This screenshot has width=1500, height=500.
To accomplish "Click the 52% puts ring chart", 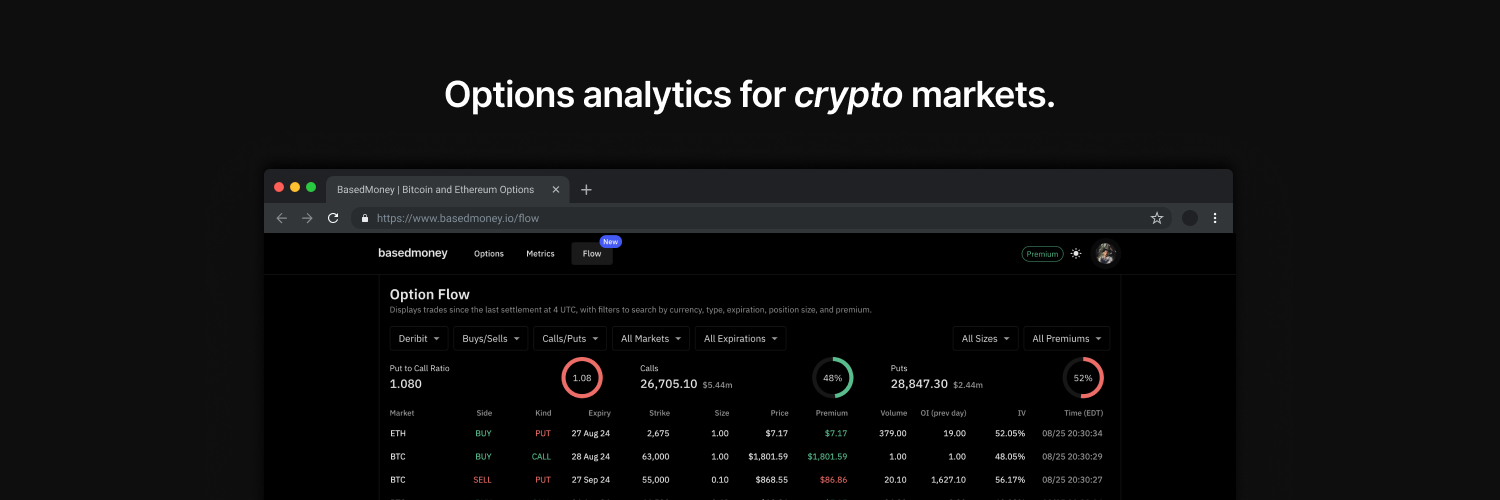I will click(1083, 378).
